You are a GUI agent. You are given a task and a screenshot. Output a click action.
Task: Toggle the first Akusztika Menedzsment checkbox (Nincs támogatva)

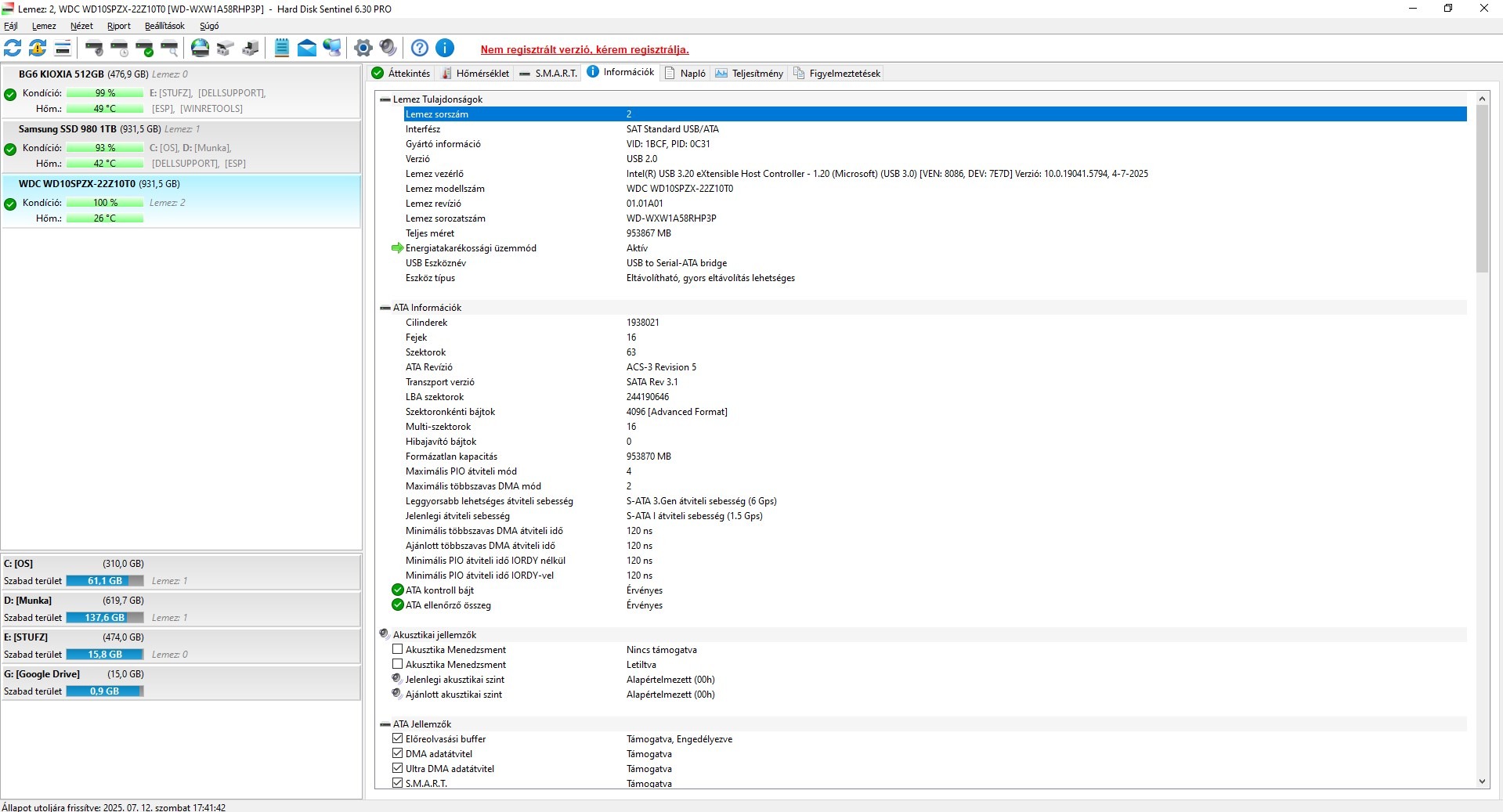(397, 650)
